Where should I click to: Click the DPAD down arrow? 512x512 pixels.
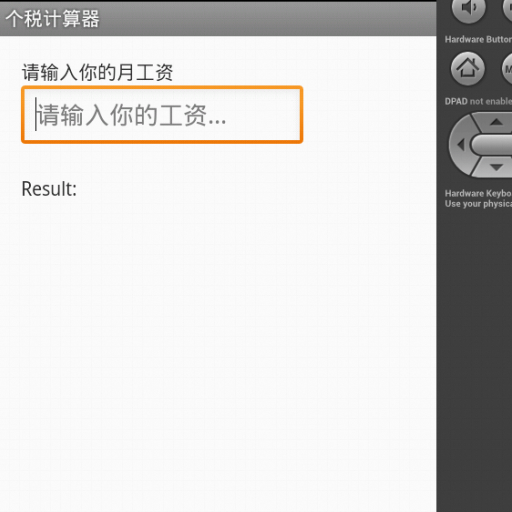pos(496,167)
